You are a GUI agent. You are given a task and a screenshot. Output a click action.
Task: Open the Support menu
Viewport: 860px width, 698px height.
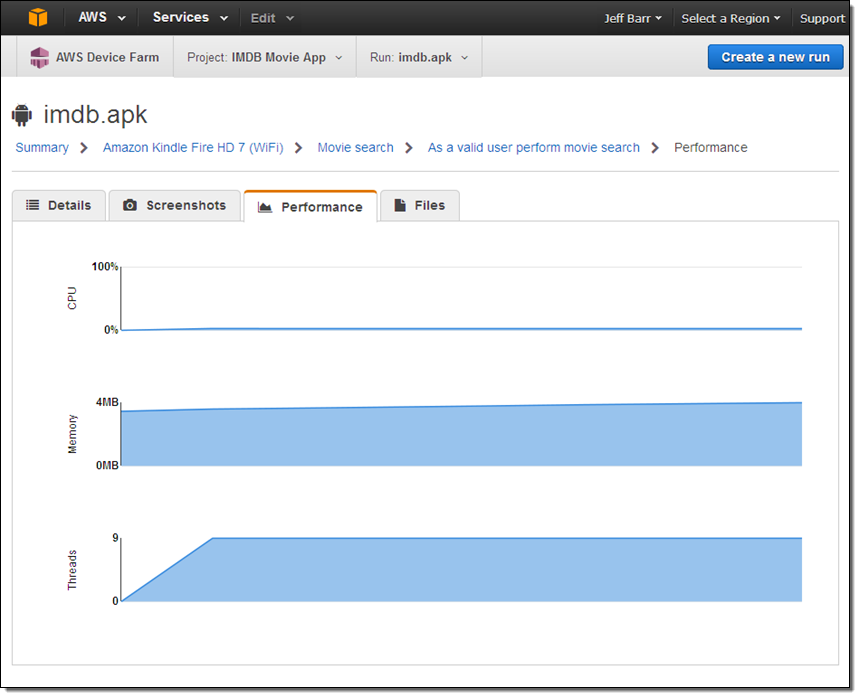(x=822, y=18)
